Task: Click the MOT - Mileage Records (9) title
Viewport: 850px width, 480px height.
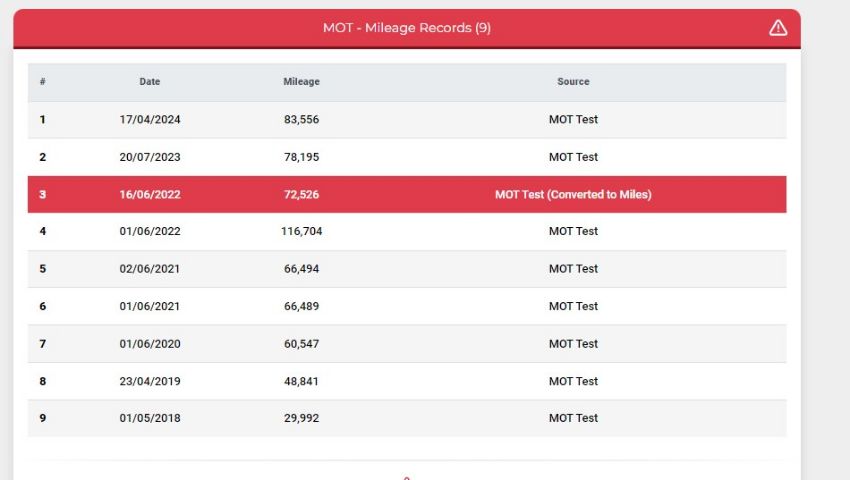Action: (406, 28)
